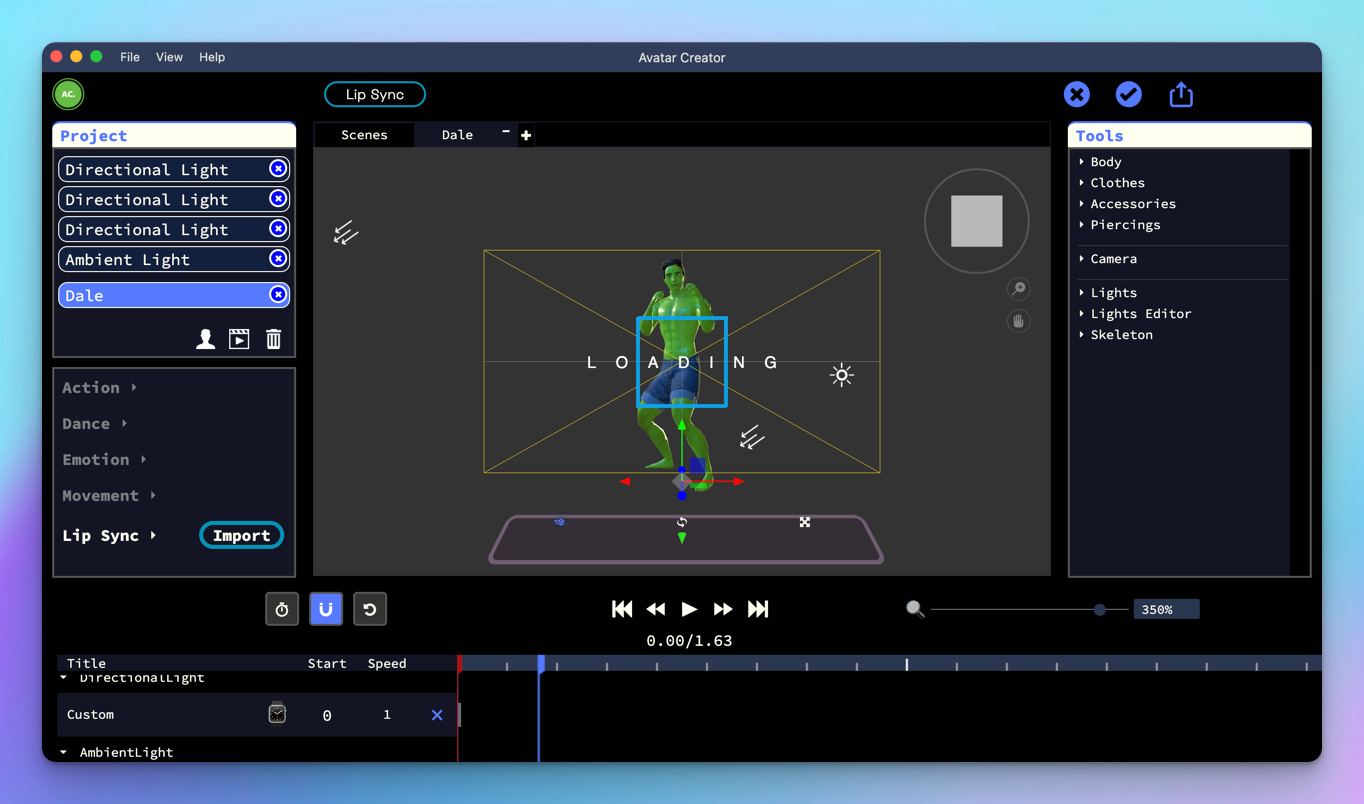The width and height of the screenshot is (1364, 804).
Task: Click the stopwatch timer icon
Action: [x=282, y=609]
